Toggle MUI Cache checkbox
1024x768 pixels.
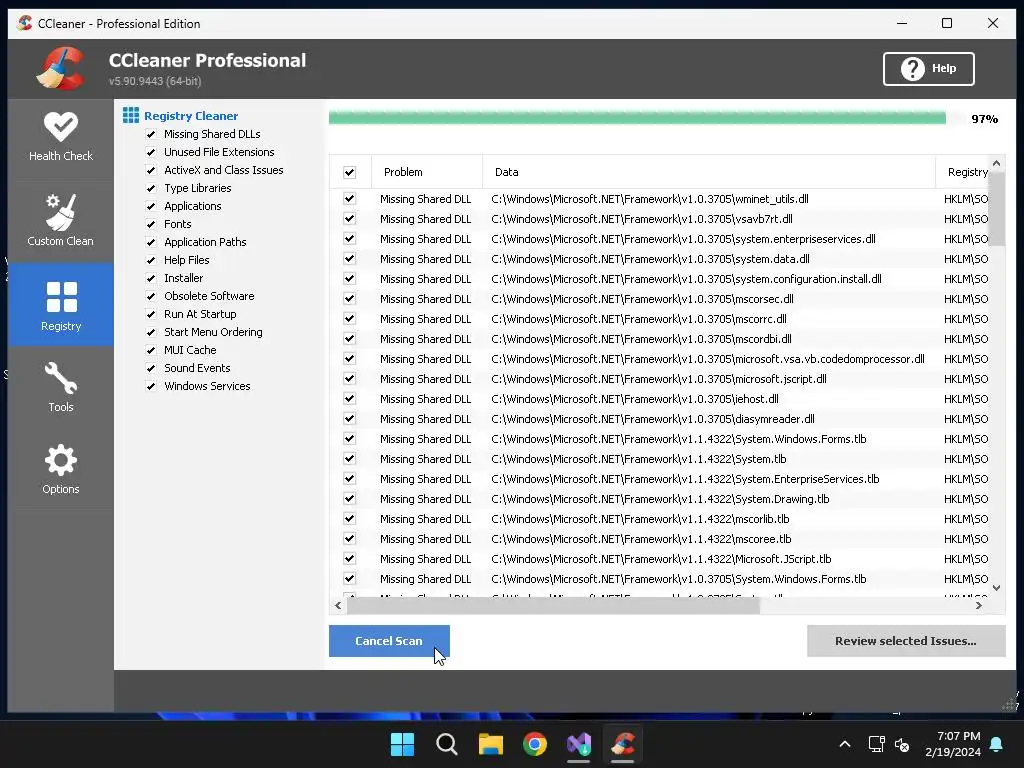(151, 350)
